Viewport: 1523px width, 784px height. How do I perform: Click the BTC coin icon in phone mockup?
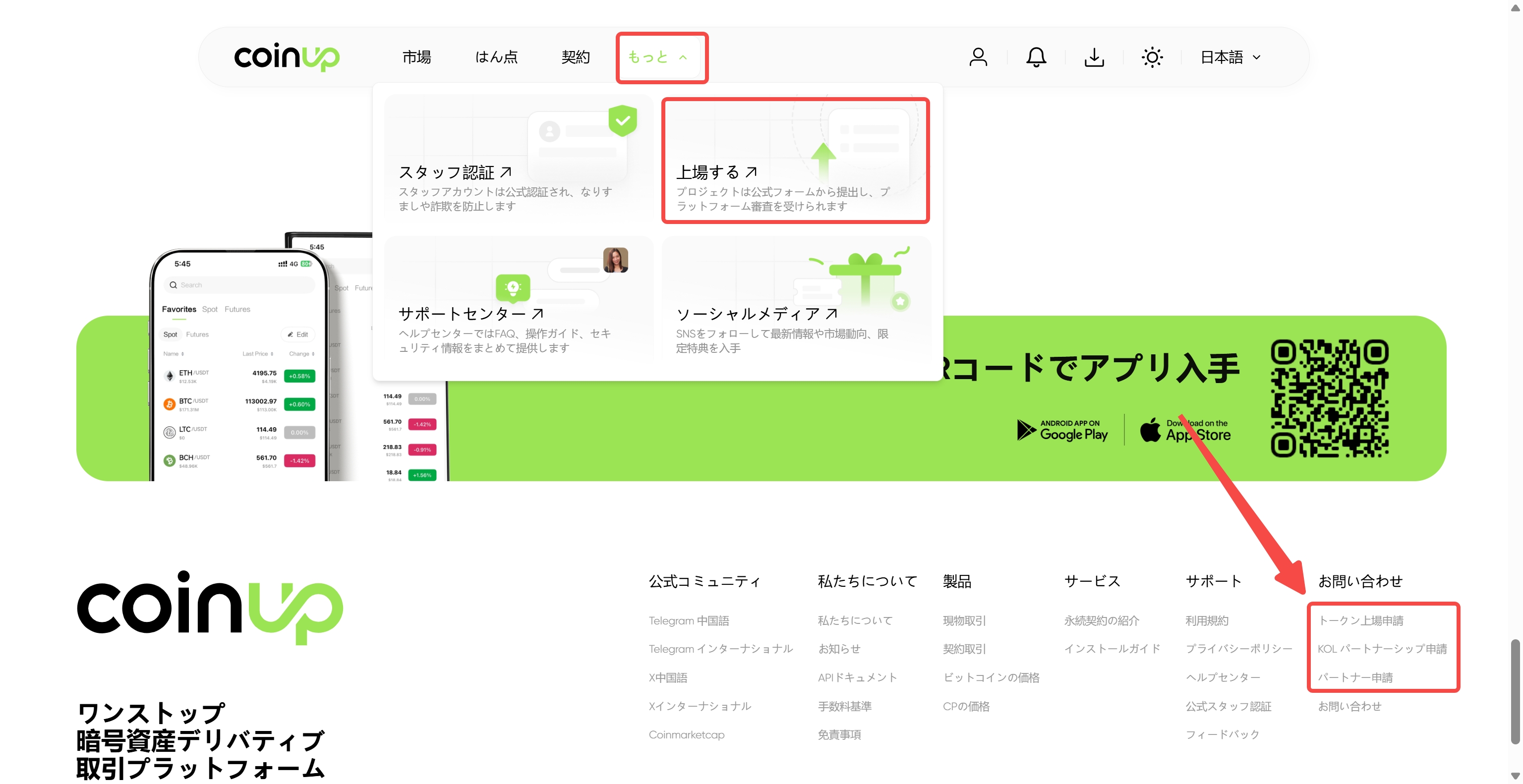(x=169, y=404)
